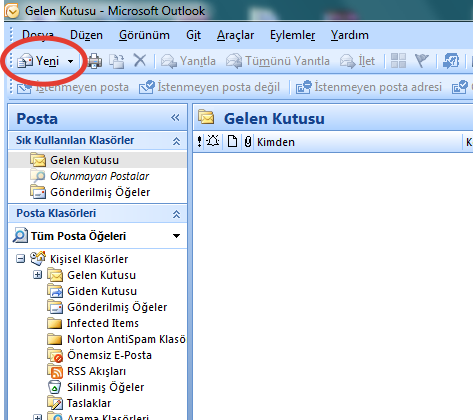This screenshot has width=473, height=420.
Task: Select Önemsiz E-Posta folder
Action: 109,355
